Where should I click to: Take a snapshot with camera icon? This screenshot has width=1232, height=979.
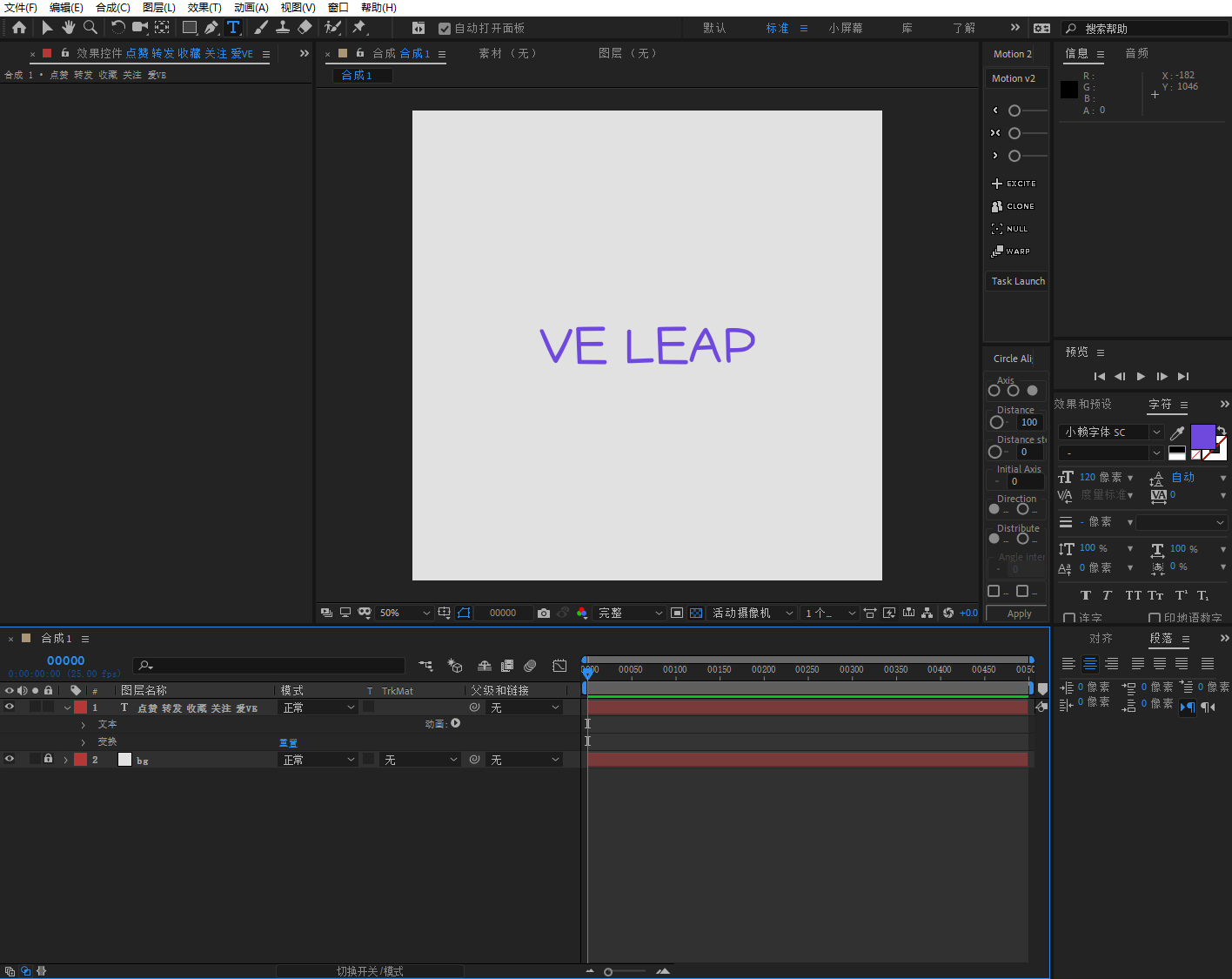click(544, 614)
